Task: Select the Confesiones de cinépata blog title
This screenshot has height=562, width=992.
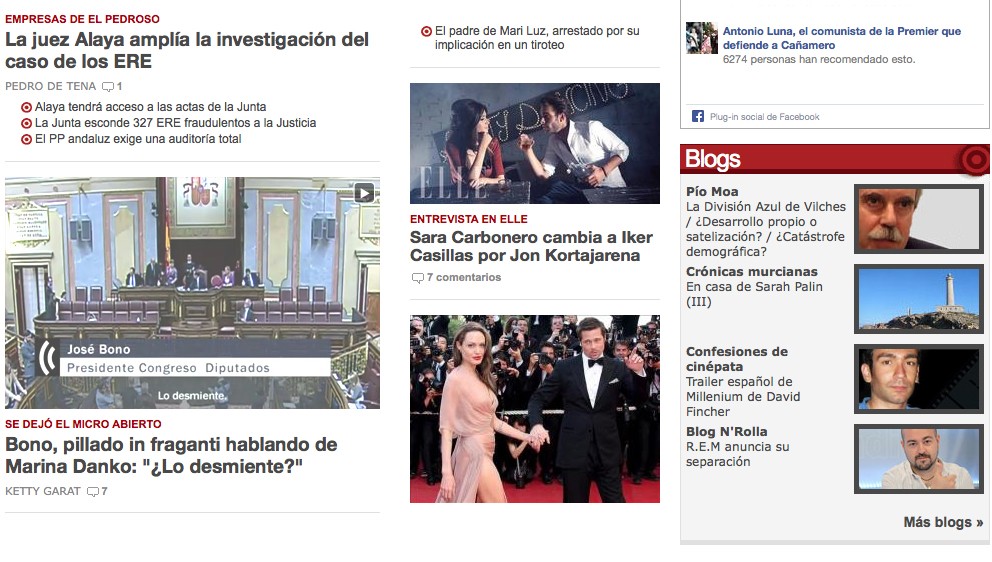Action: [x=737, y=358]
